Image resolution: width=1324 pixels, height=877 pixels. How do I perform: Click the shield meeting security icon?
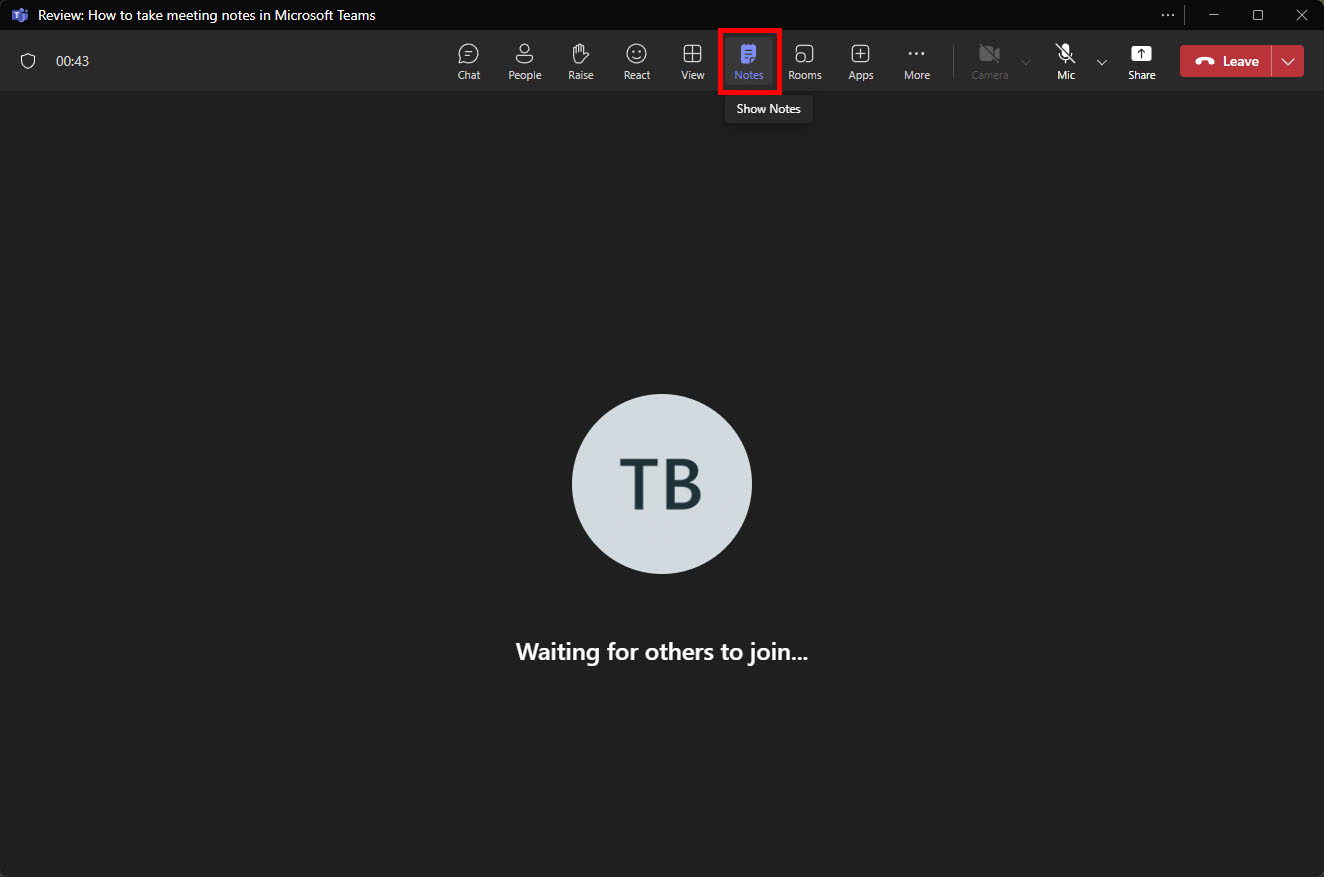click(28, 61)
